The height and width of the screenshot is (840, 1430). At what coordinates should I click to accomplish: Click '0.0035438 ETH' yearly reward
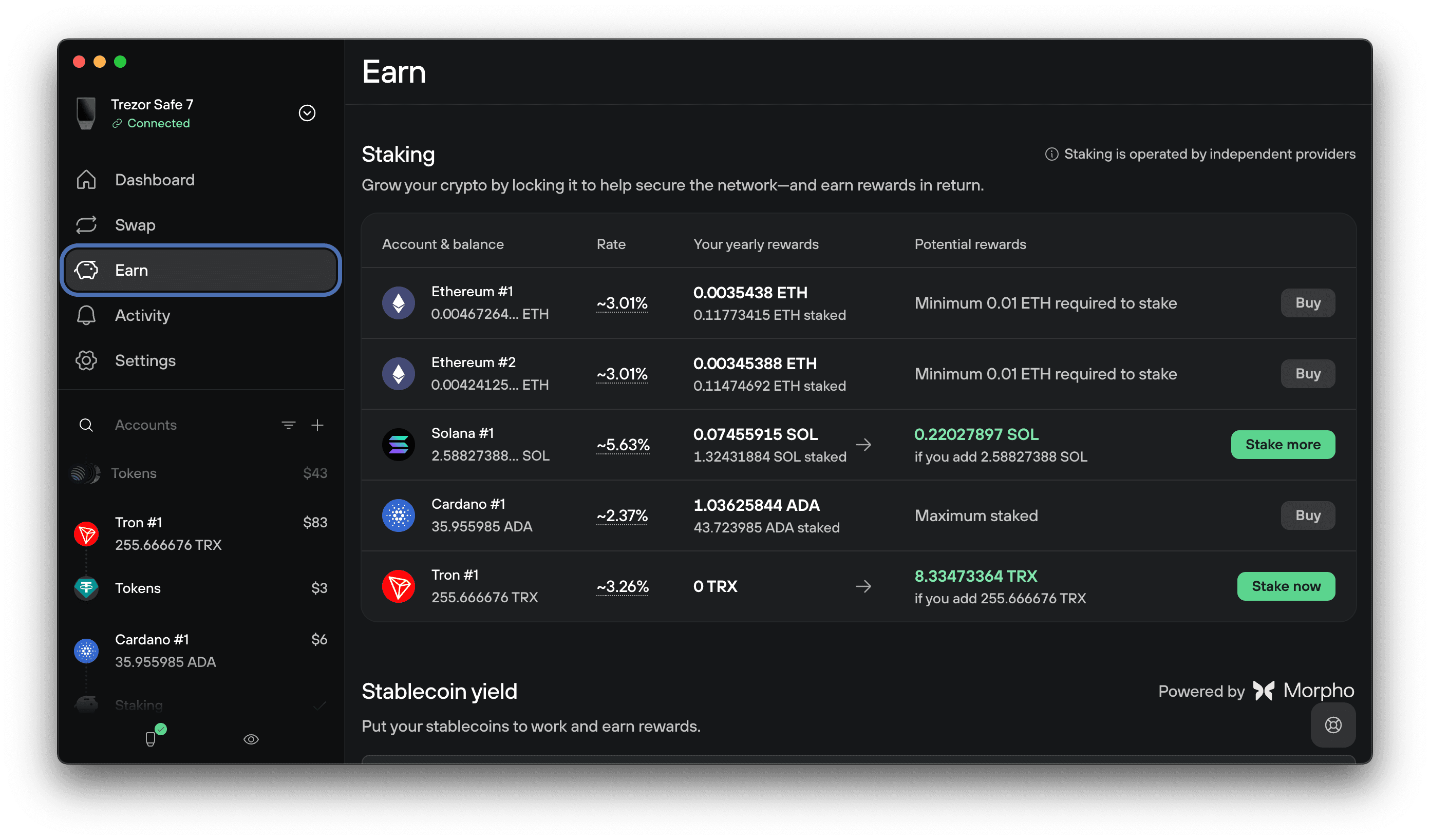tap(750, 293)
